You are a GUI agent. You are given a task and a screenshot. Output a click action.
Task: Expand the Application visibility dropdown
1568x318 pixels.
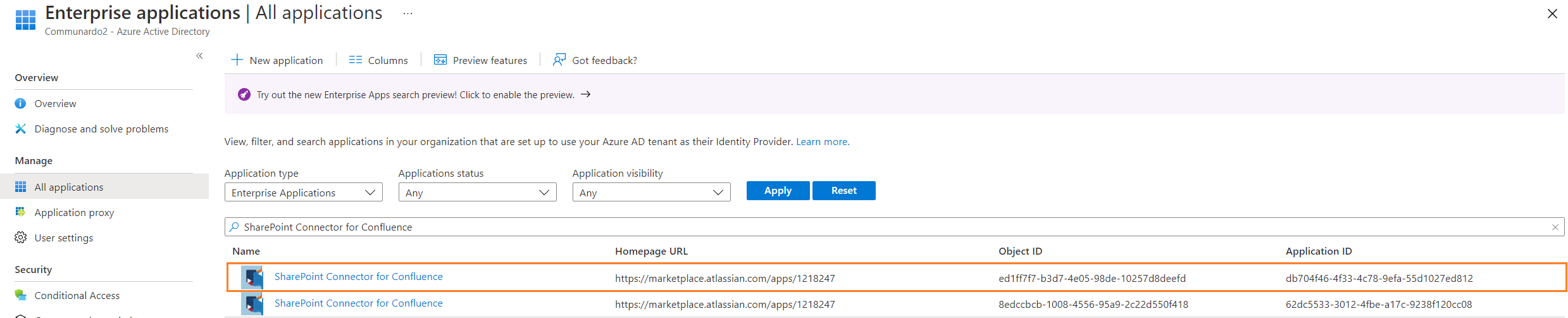point(652,193)
